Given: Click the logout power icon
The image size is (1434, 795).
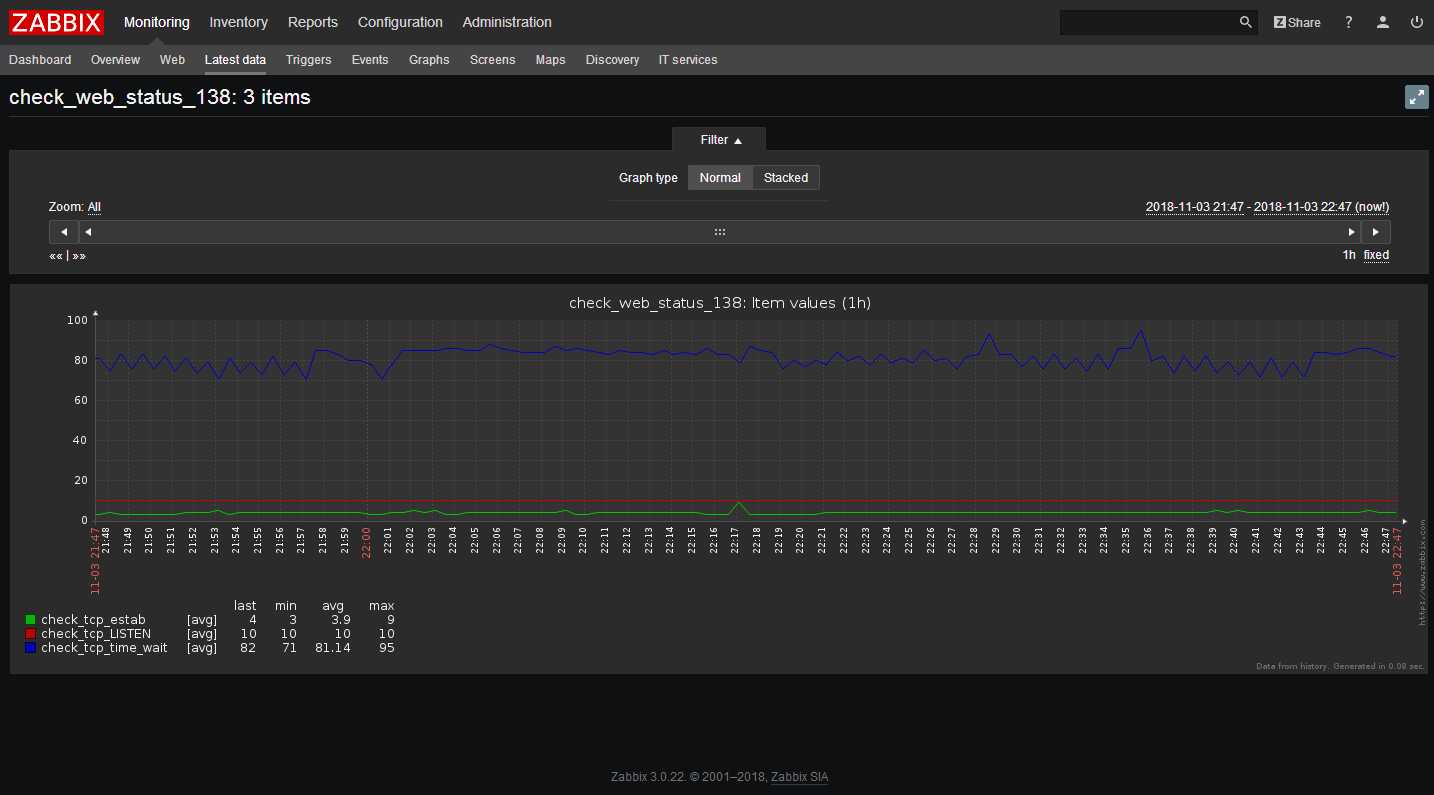Looking at the screenshot, I should 1416,22.
